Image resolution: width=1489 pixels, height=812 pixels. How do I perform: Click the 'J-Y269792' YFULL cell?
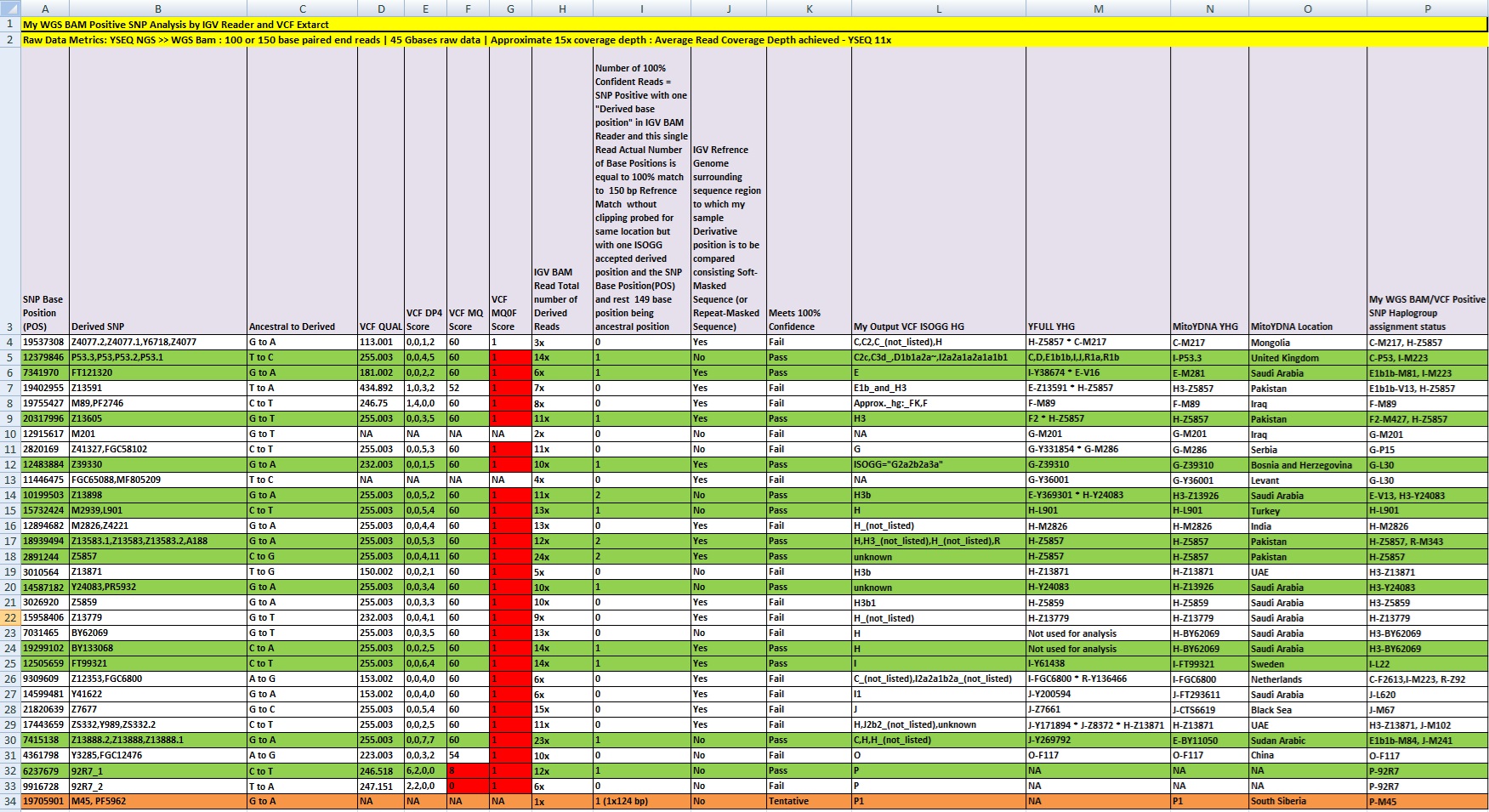click(x=1099, y=741)
